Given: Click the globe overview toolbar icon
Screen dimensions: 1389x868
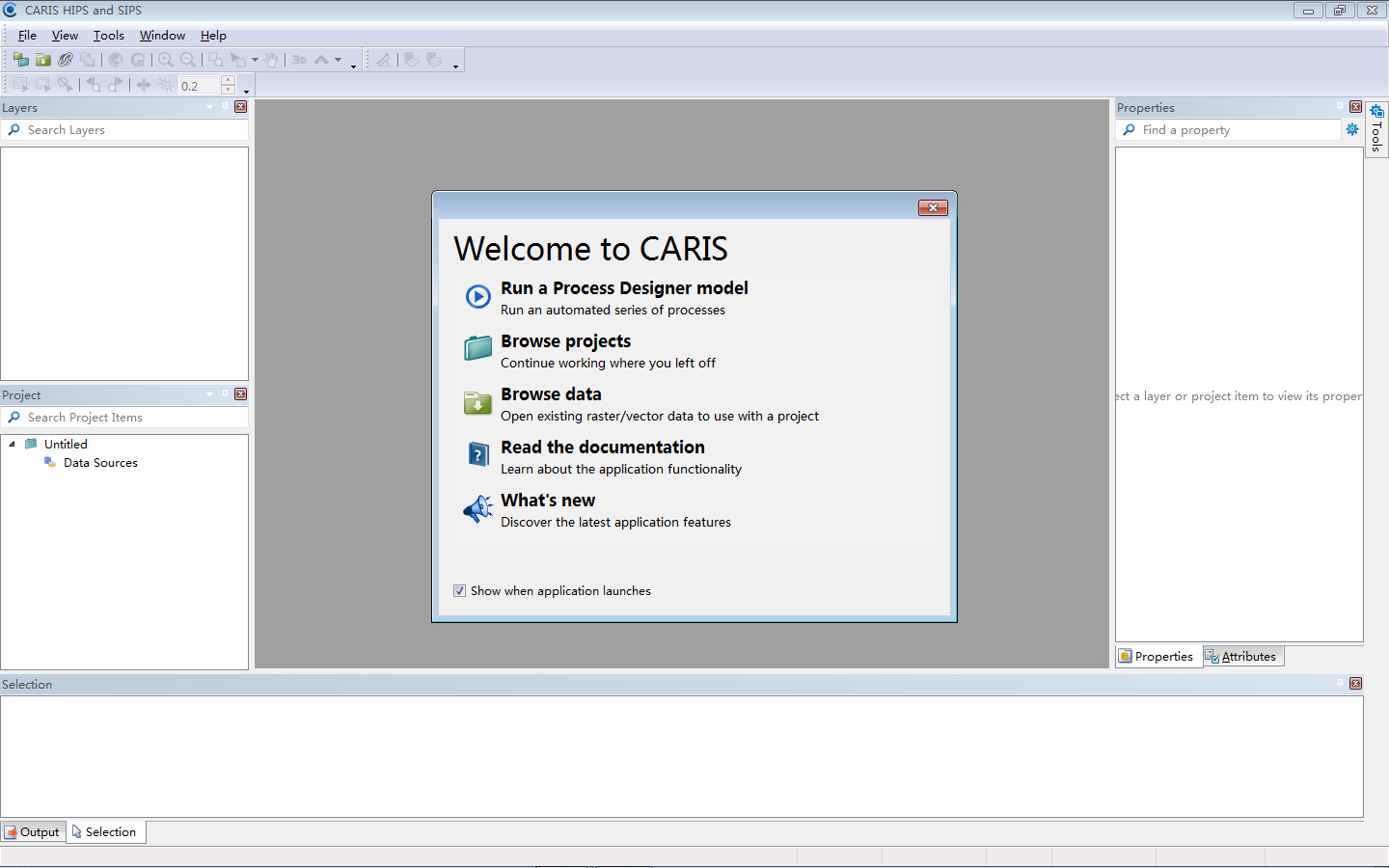Looking at the screenshot, I should coord(116,60).
